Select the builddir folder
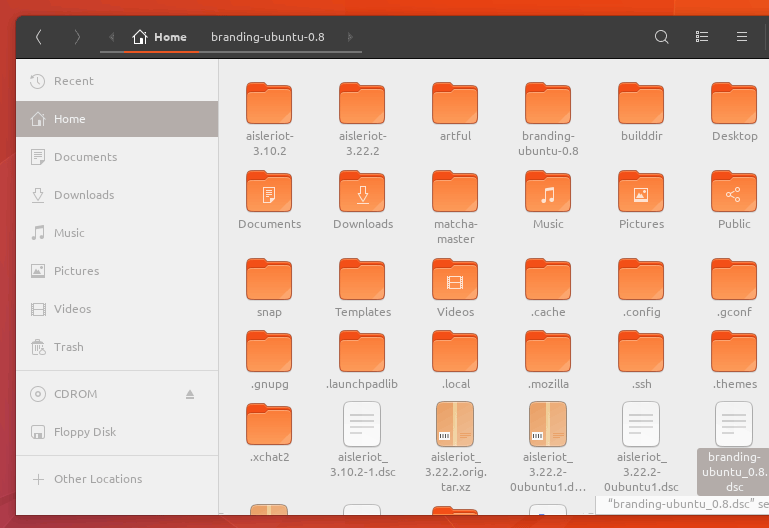769x528 pixels. tap(641, 112)
